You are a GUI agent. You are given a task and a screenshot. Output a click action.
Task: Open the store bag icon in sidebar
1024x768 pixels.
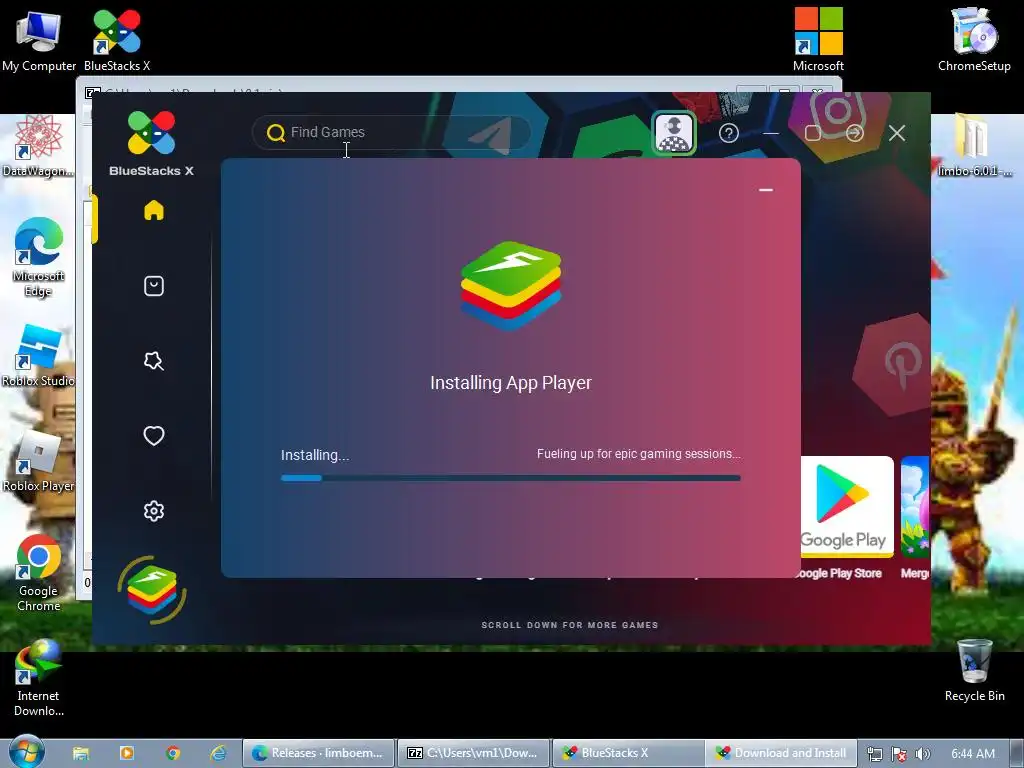(154, 285)
